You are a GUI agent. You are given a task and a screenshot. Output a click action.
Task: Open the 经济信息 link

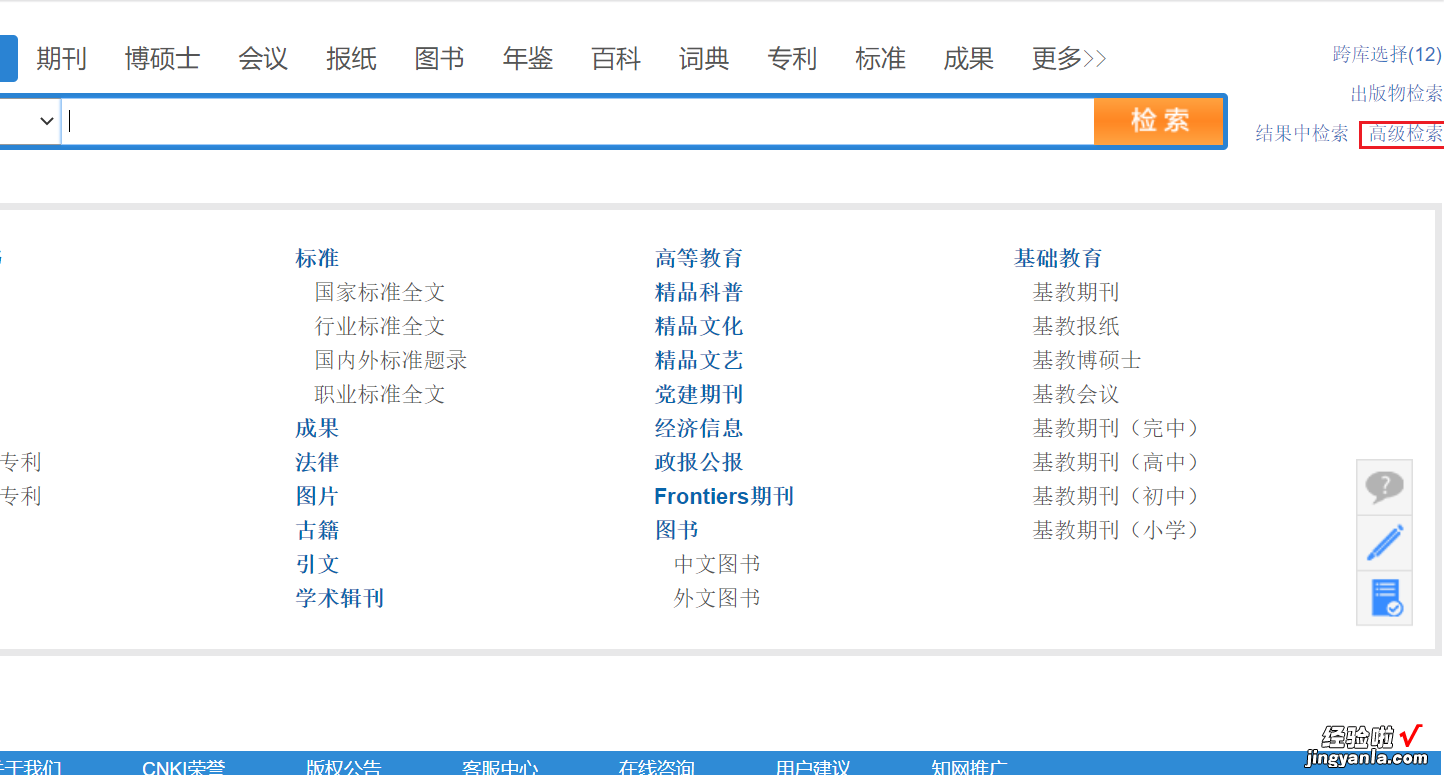(x=699, y=428)
